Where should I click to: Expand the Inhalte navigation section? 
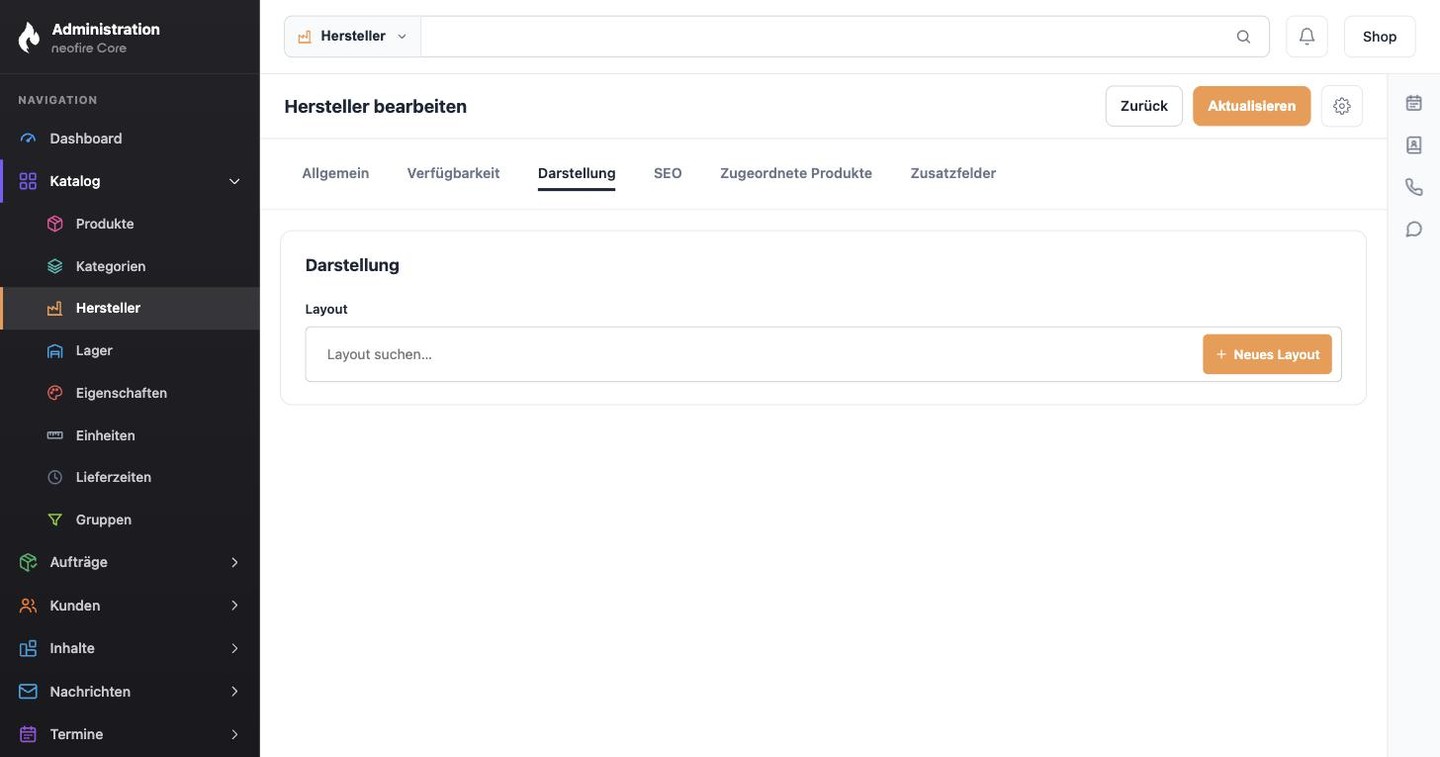(x=235, y=649)
